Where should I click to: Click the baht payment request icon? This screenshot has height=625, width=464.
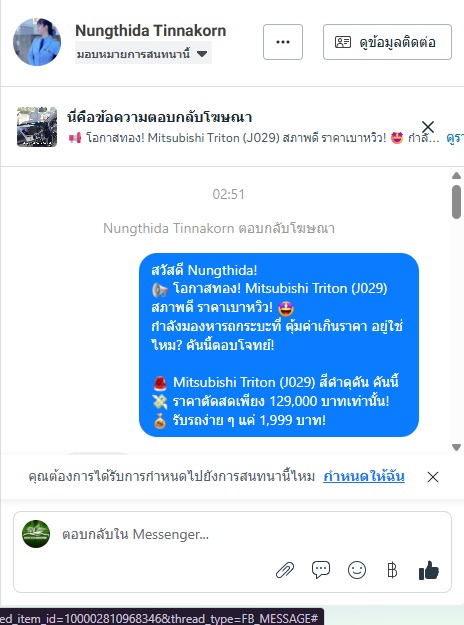392,570
